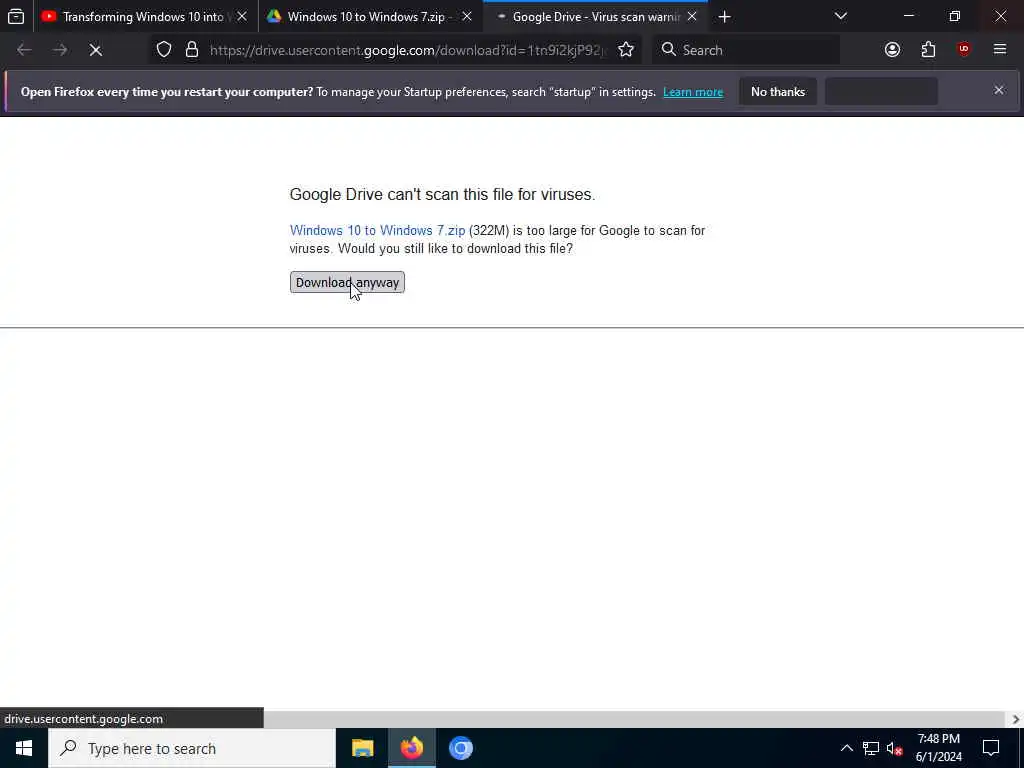This screenshot has width=1024, height=768.
Task: Click horizontal scrollbar right arrow
Action: click(1016, 719)
